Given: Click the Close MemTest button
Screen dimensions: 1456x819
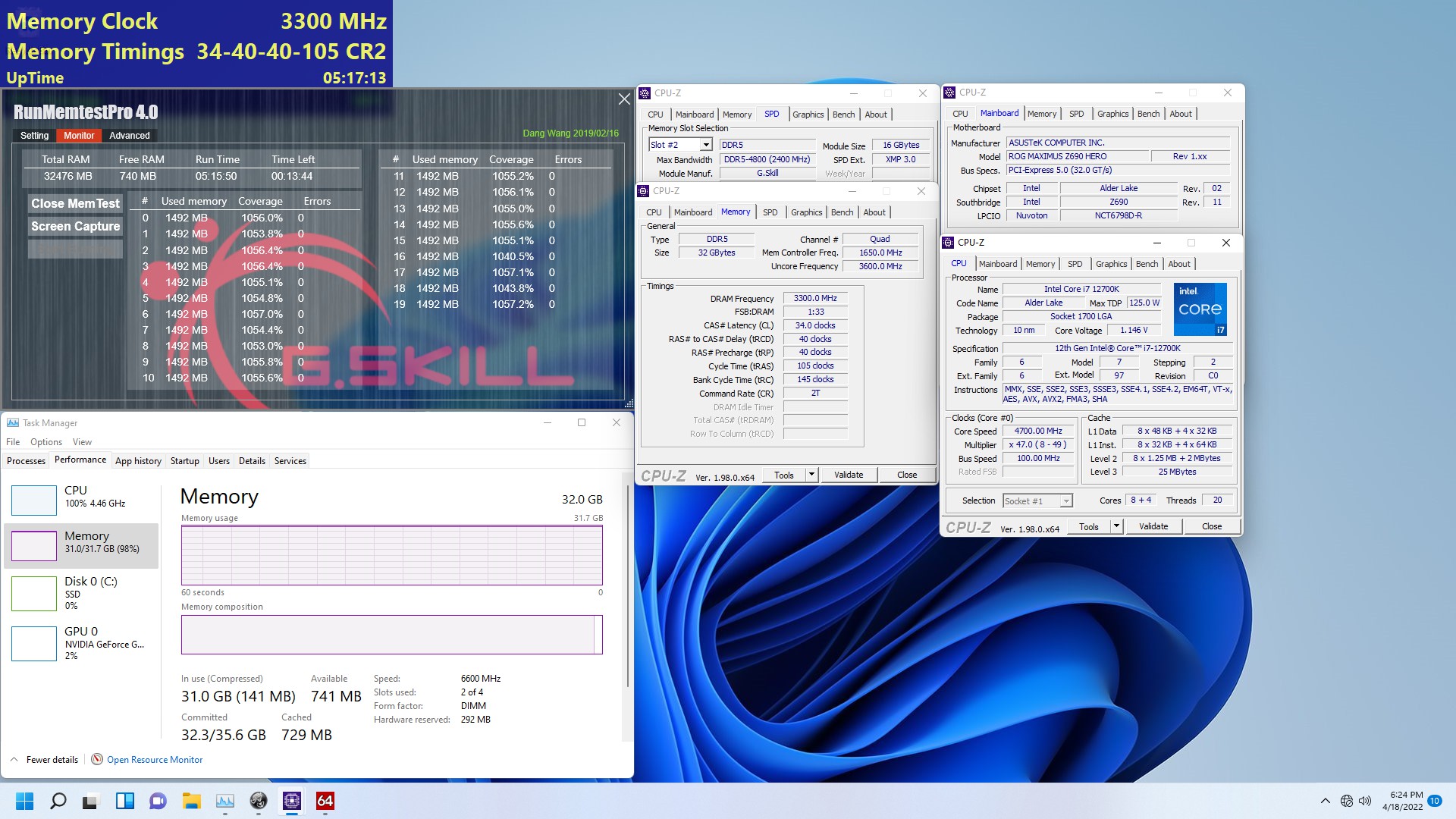Looking at the screenshot, I should [x=75, y=202].
